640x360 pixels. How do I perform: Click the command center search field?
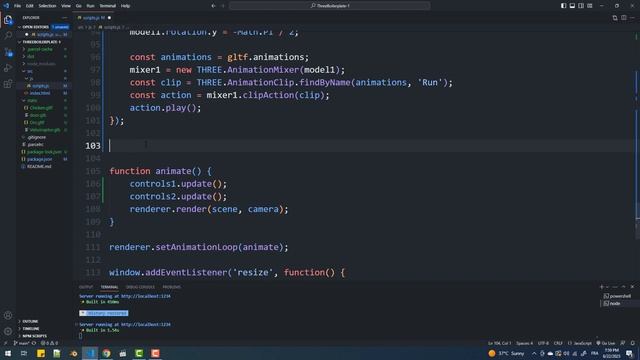point(329,6)
